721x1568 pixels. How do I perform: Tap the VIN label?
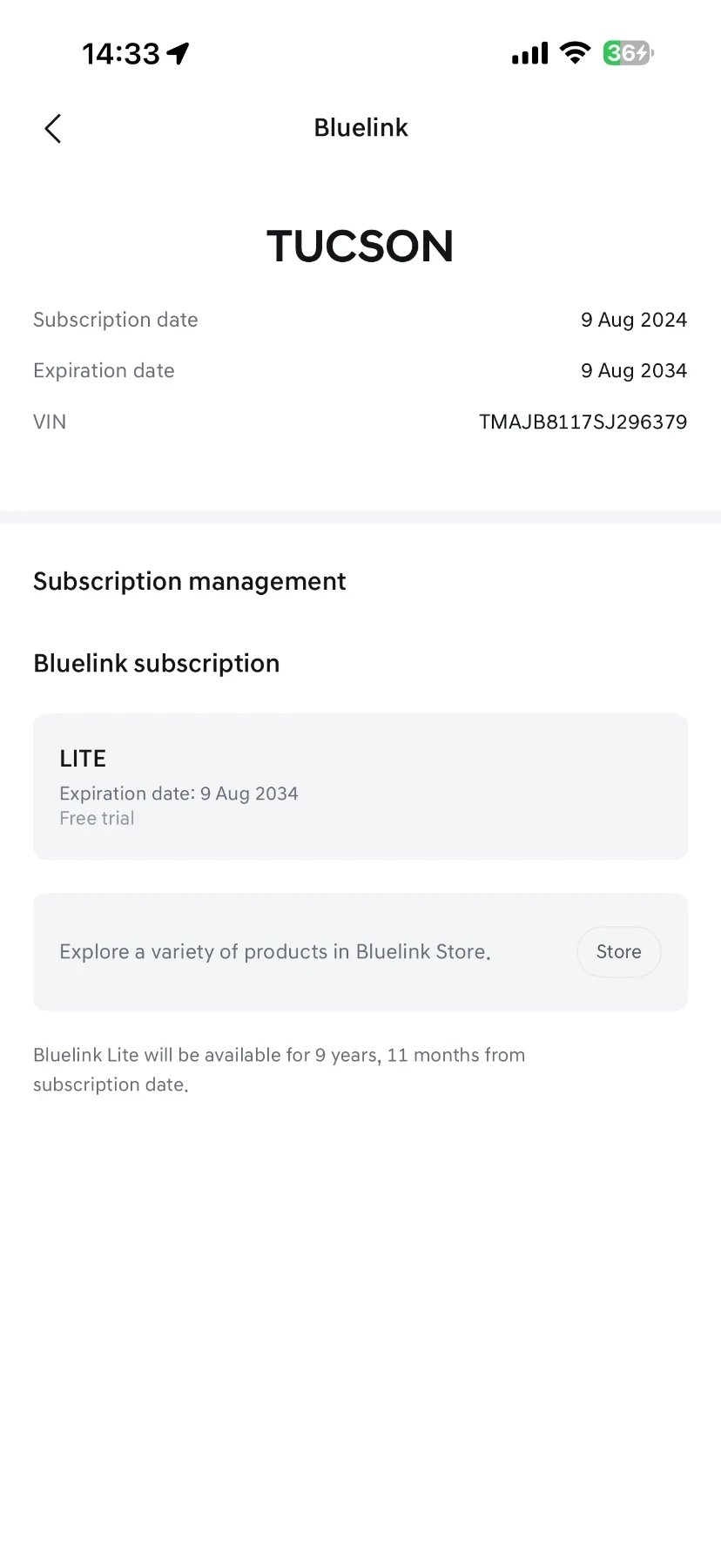[x=50, y=422]
